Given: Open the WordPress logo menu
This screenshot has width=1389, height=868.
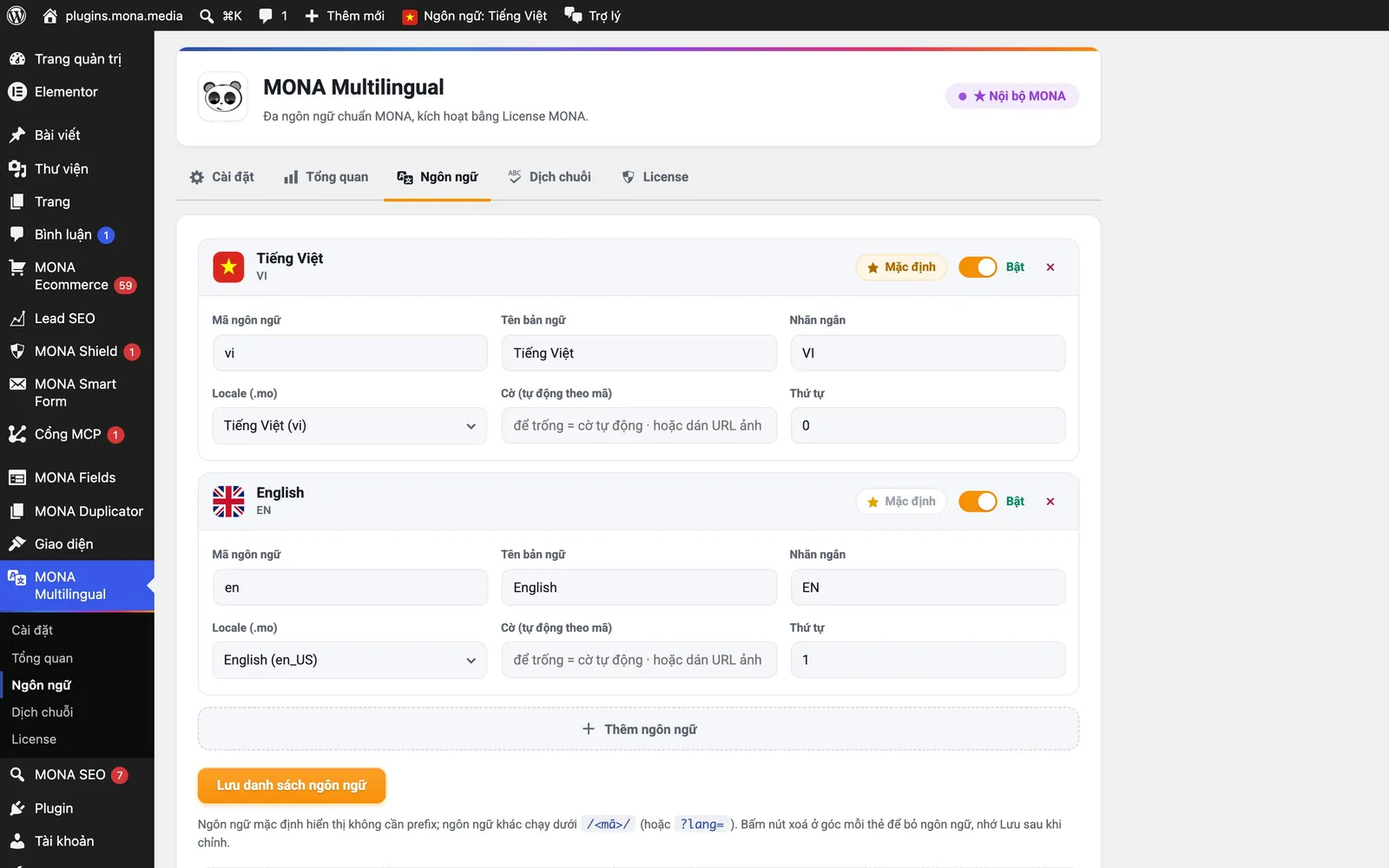Looking at the screenshot, I should point(16,16).
